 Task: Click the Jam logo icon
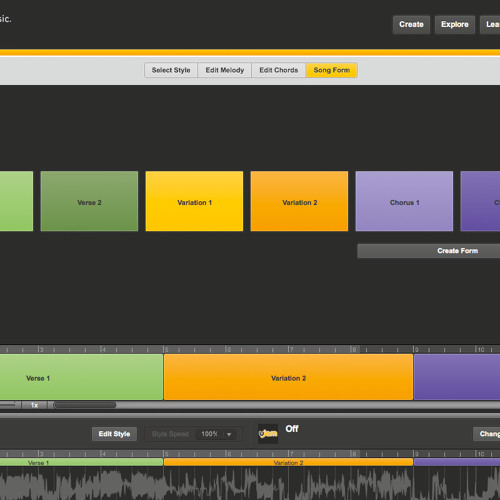(x=268, y=434)
